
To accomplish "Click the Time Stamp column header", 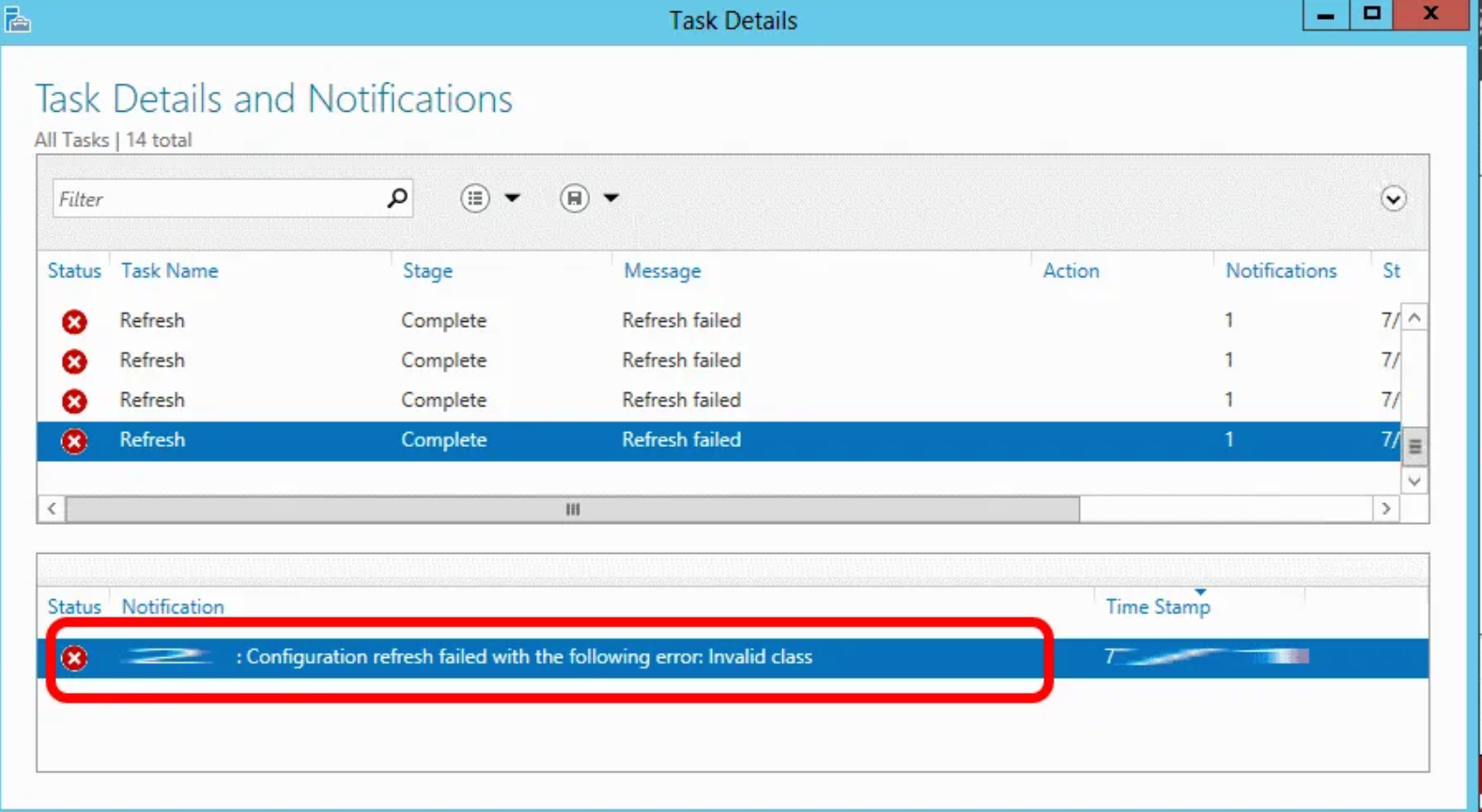I will click(x=1158, y=606).
